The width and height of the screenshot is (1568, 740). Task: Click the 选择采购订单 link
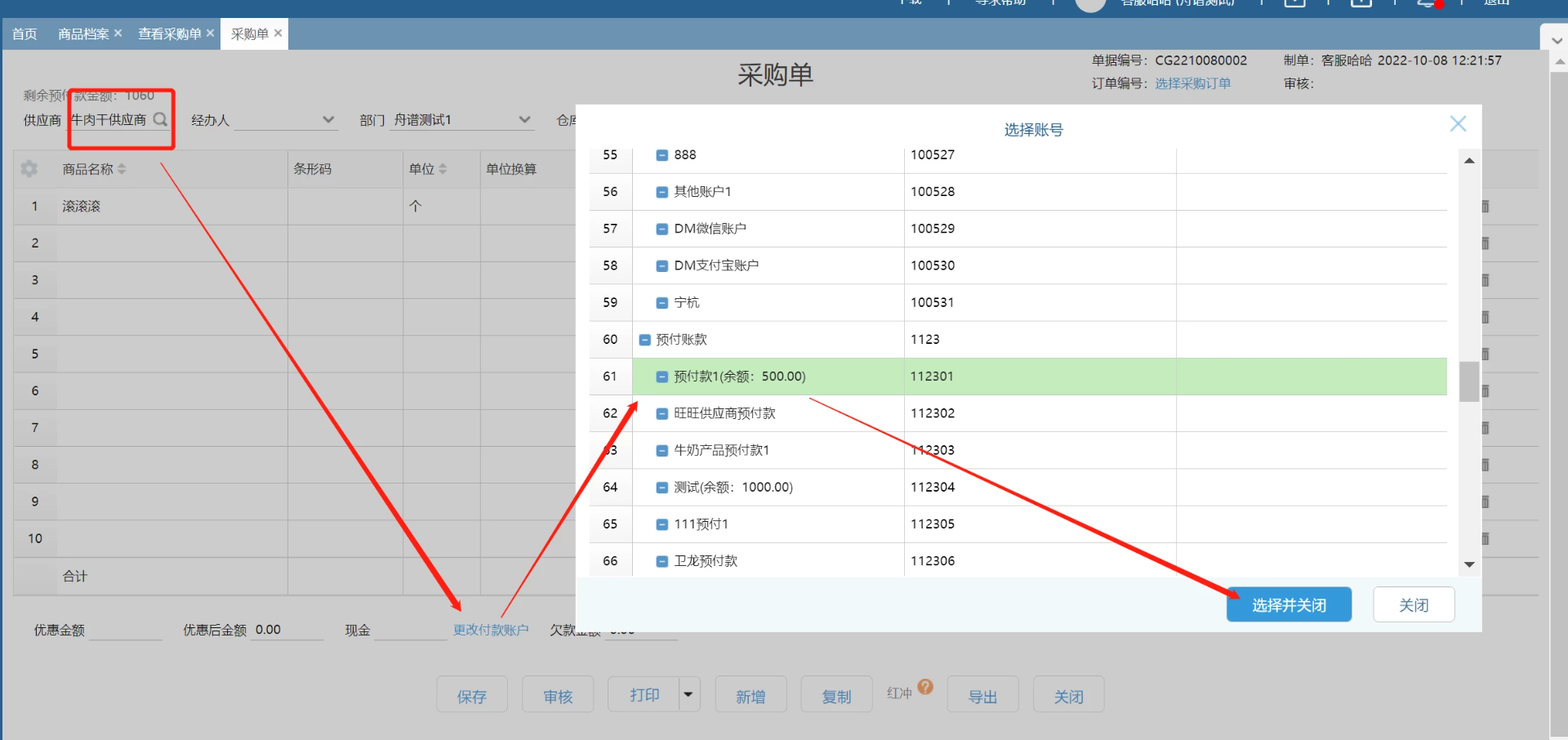click(1192, 83)
